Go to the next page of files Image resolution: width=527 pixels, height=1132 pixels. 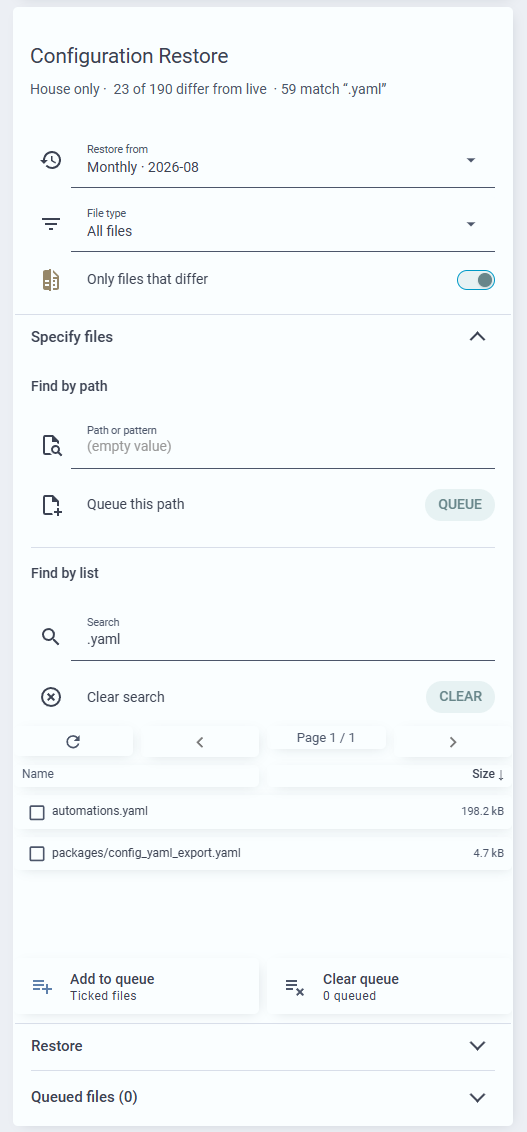[x=453, y=741]
